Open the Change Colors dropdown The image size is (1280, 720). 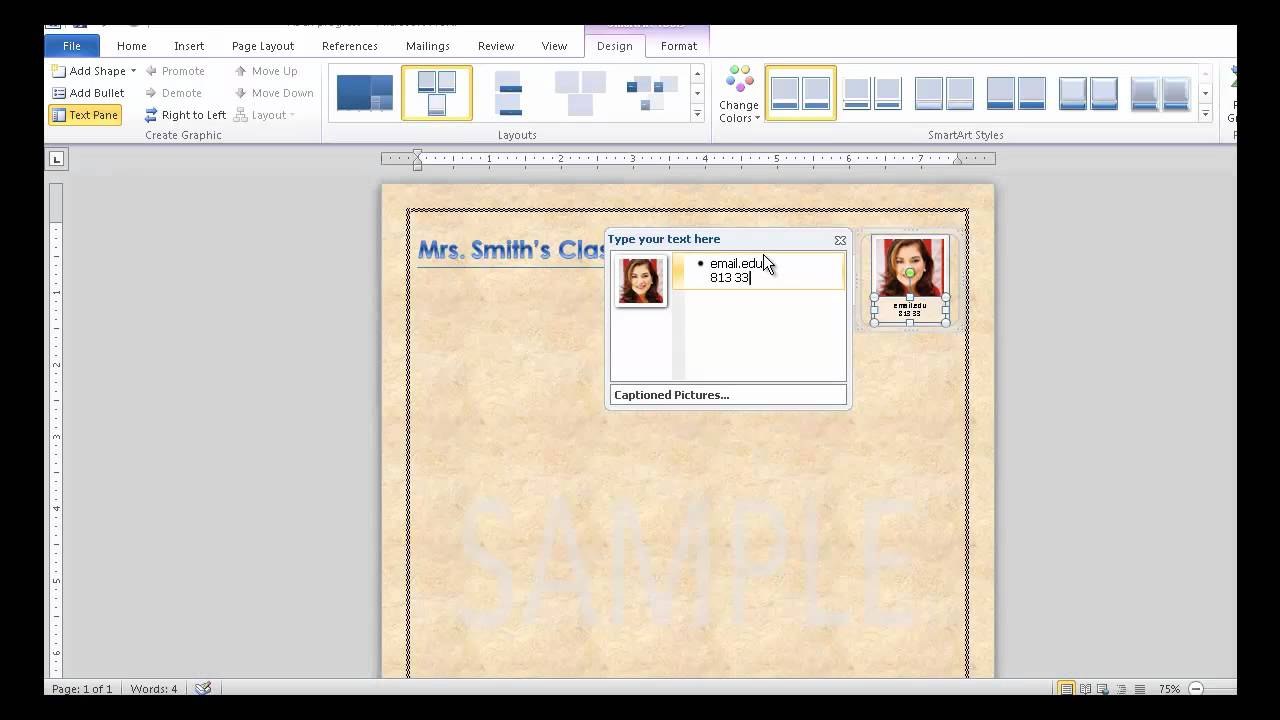click(739, 95)
